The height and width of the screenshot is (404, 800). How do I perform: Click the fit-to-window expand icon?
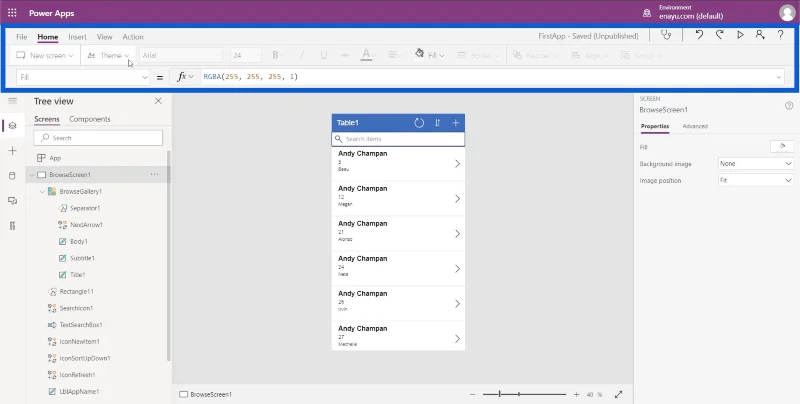618,394
